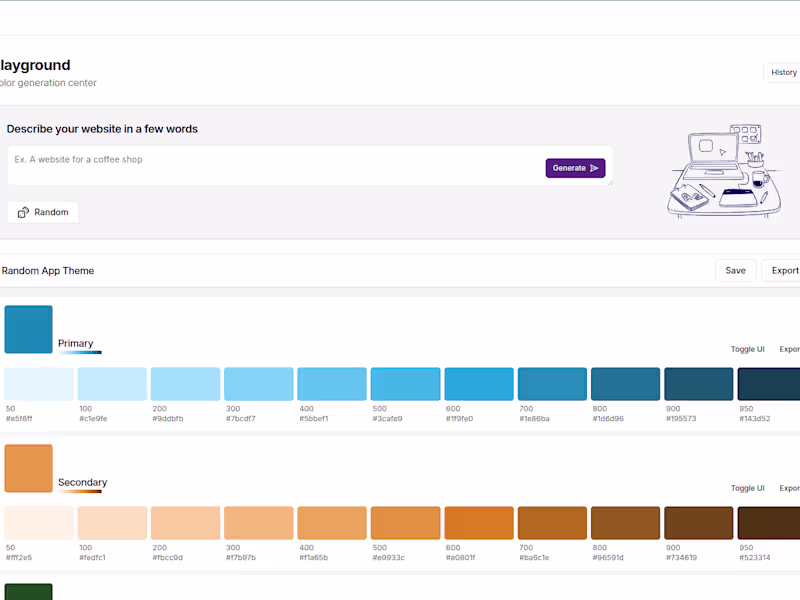Screen dimensions: 800x600
Task: Pick Primary 500 swatch #3cafe9
Action: pyautogui.click(x=405, y=384)
